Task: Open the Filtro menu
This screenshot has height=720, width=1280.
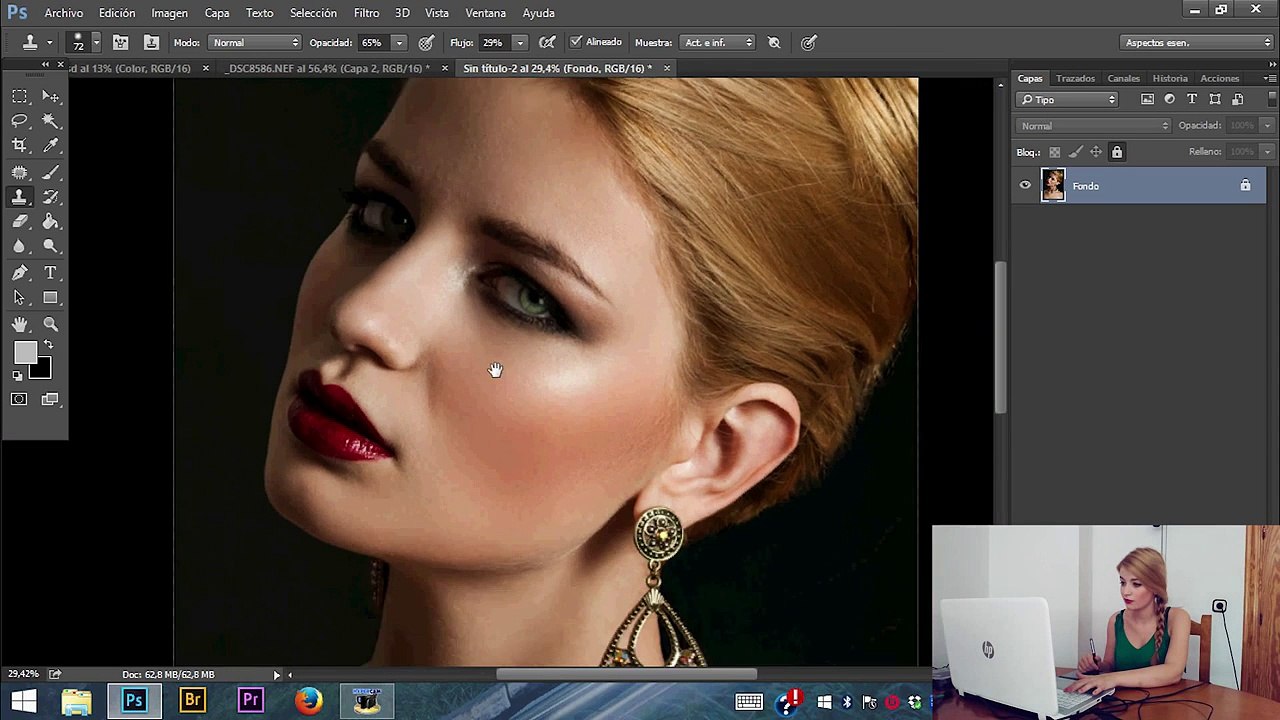Action: coord(366,13)
